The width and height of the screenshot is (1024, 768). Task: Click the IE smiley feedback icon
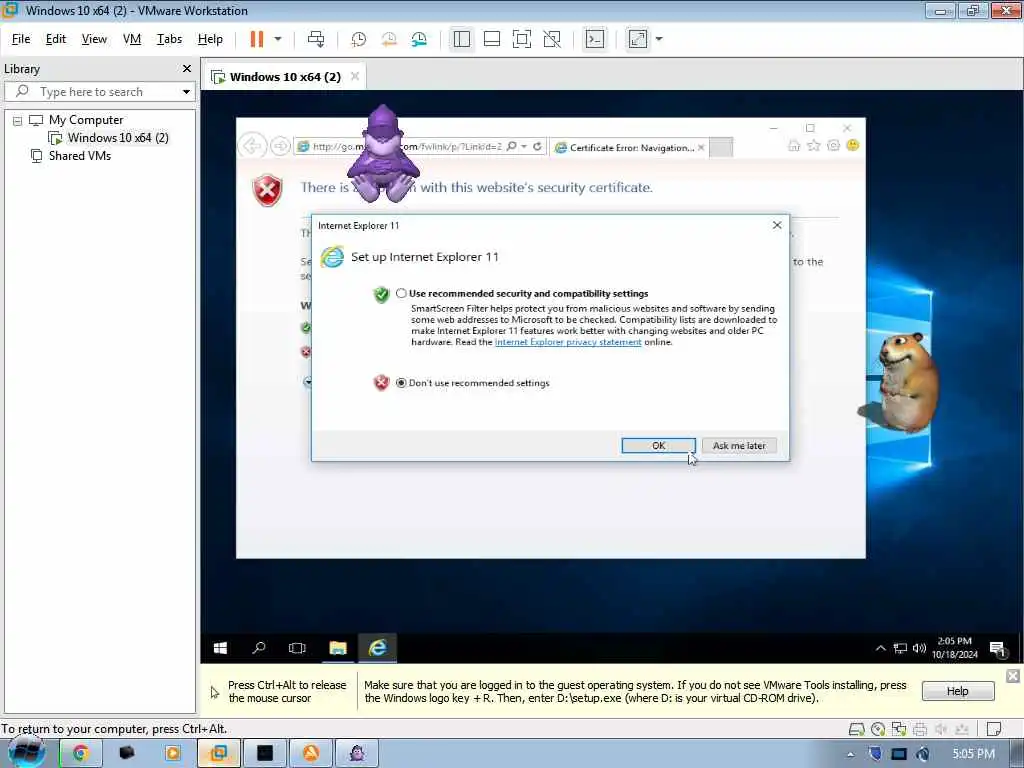point(853,146)
